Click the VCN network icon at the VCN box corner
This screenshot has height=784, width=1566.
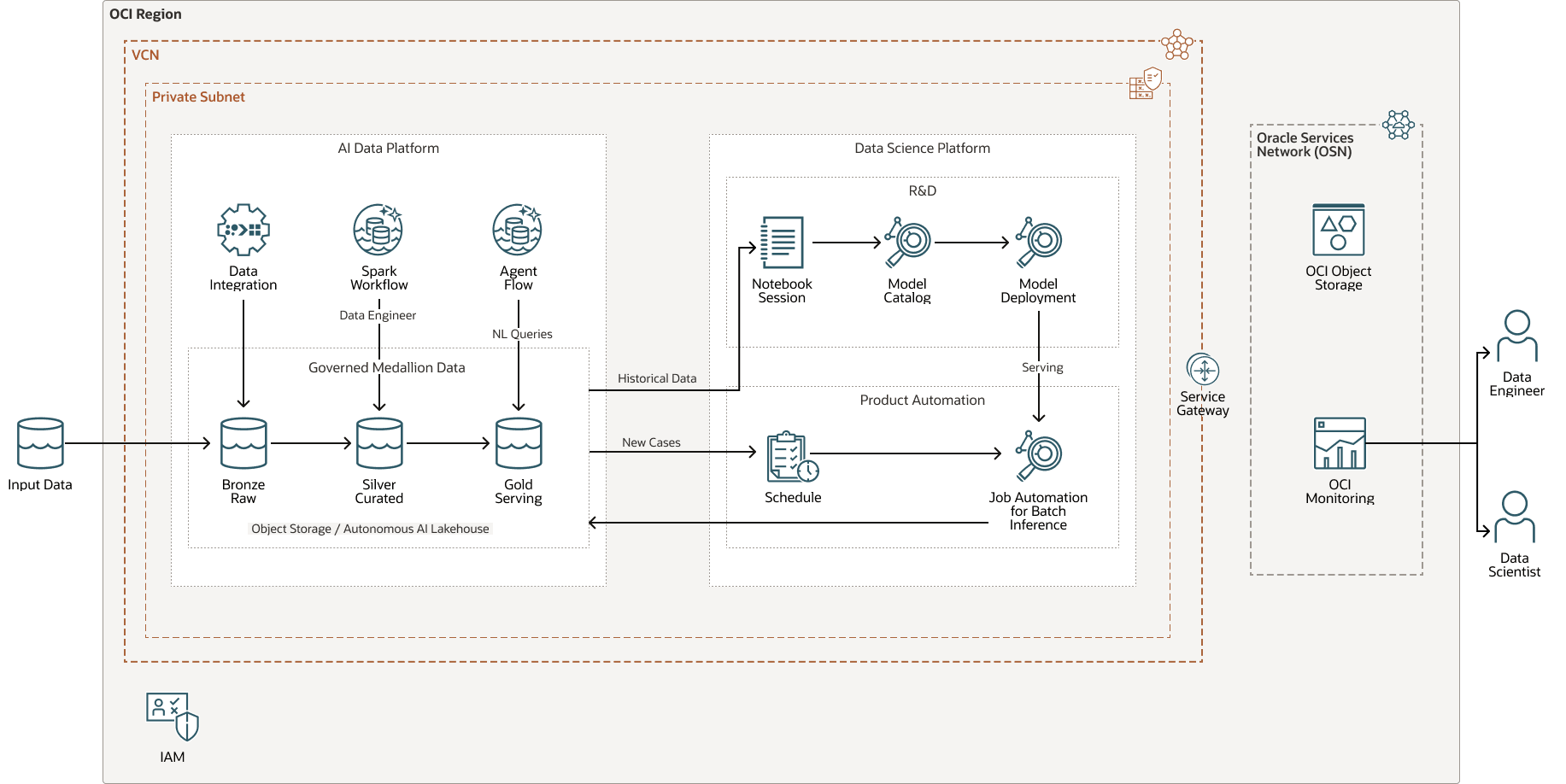1177,44
